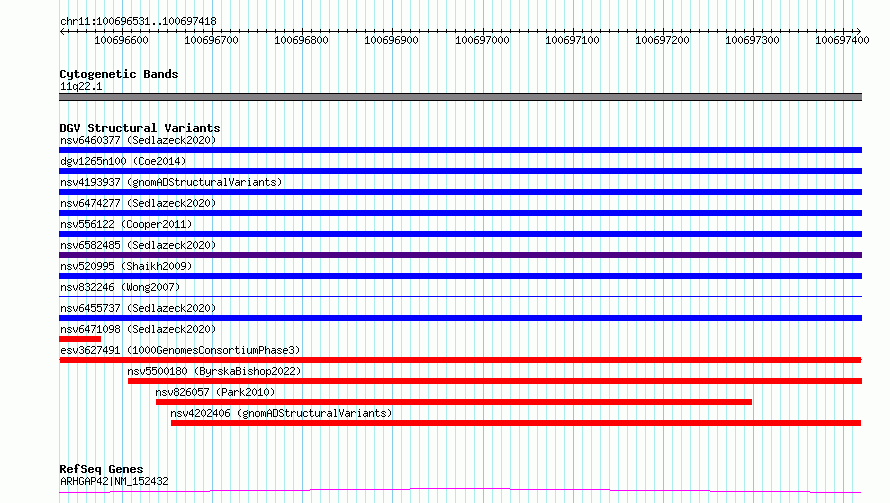Click the chr11:100696531..100697418 region label

[x=138, y=22]
